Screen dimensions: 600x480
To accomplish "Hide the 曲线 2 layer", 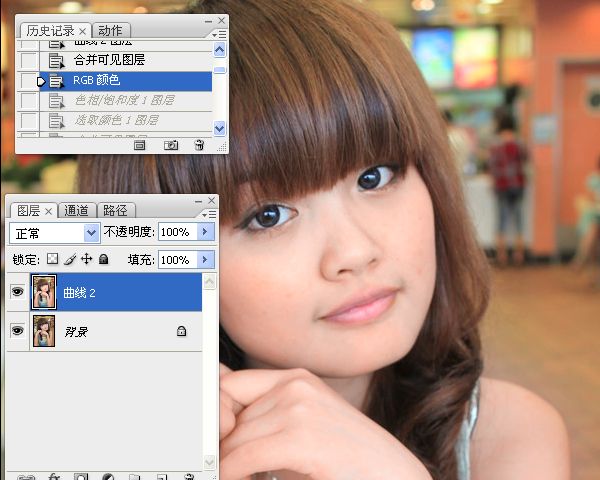I will click(x=17, y=292).
